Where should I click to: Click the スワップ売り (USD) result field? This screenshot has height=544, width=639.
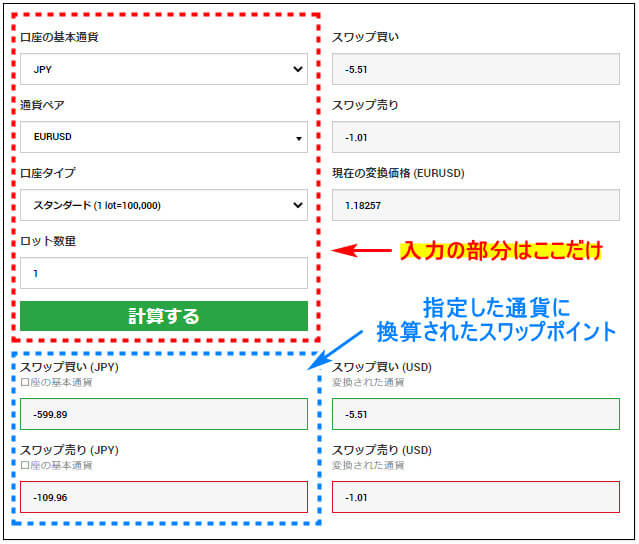(476, 497)
